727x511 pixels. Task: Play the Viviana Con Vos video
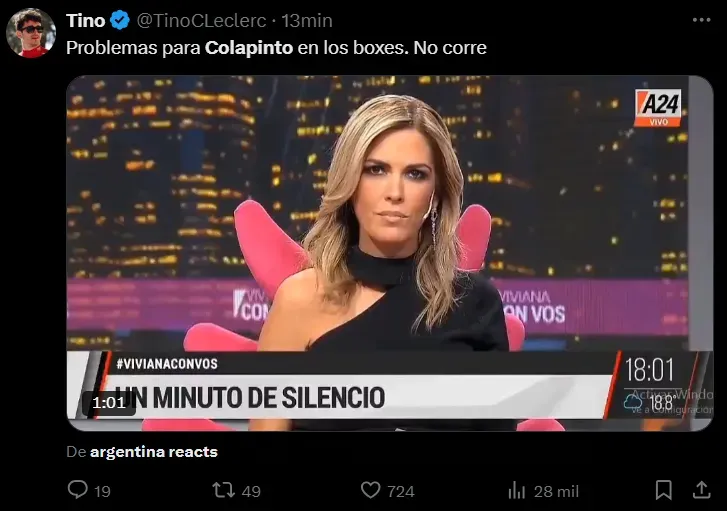[x=389, y=253]
